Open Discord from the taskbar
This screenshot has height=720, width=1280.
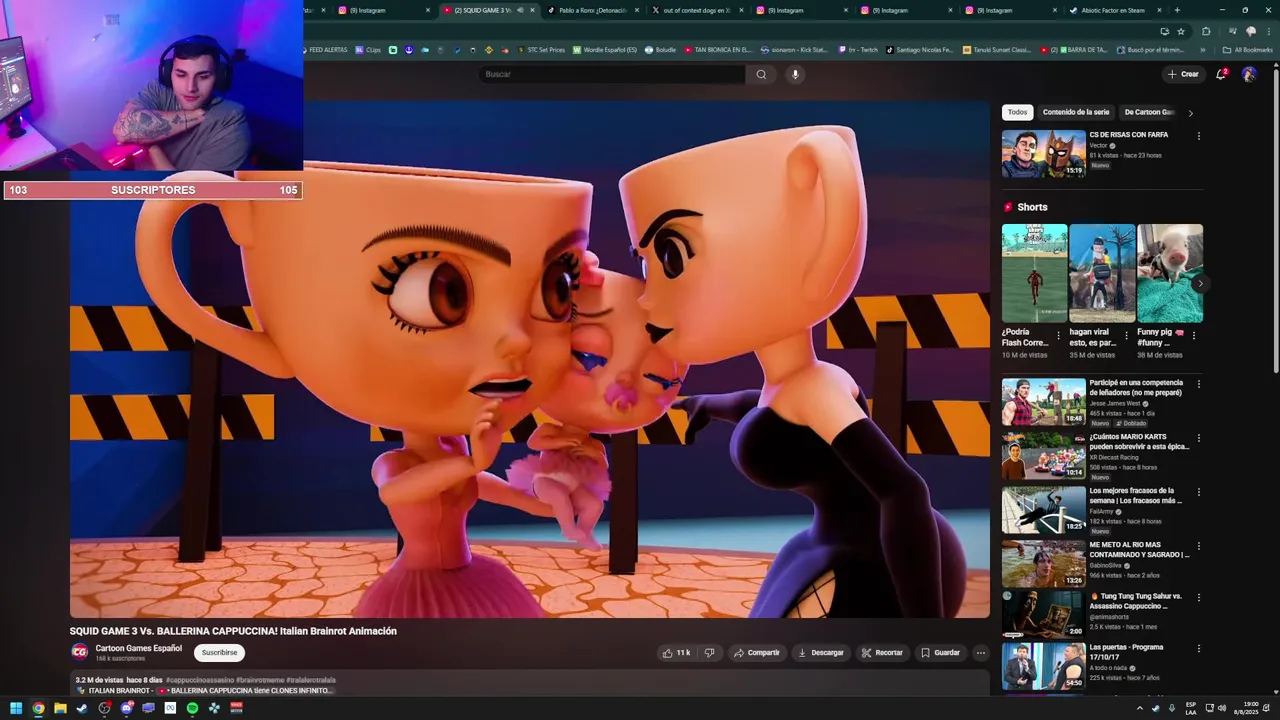(126, 708)
